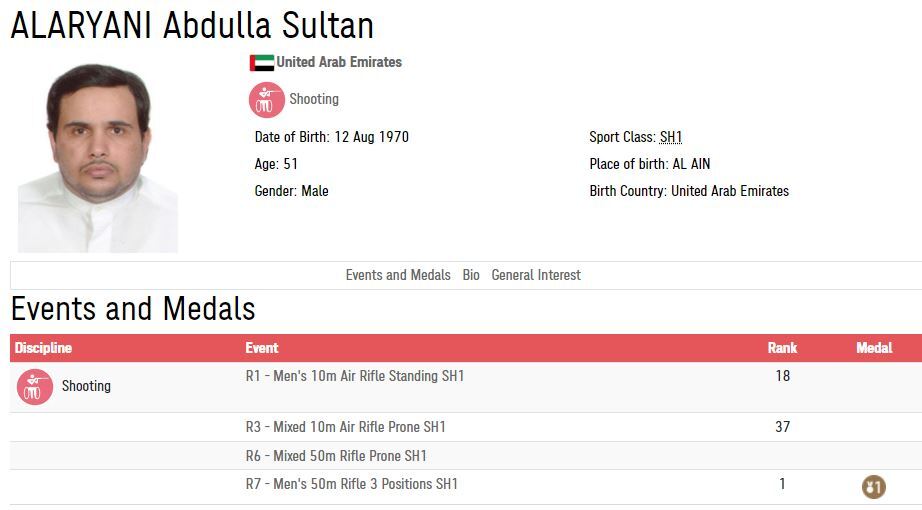Viewport: 922px width, 510px height.
Task: Open the Shooting sport link in the header
Action: [314, 99]
